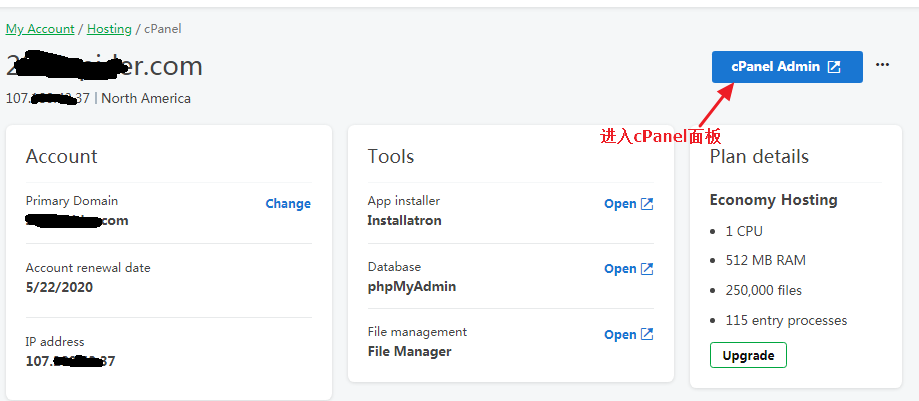
Task: Click the redacted domain name page title
Action: (x=105, y=67)
